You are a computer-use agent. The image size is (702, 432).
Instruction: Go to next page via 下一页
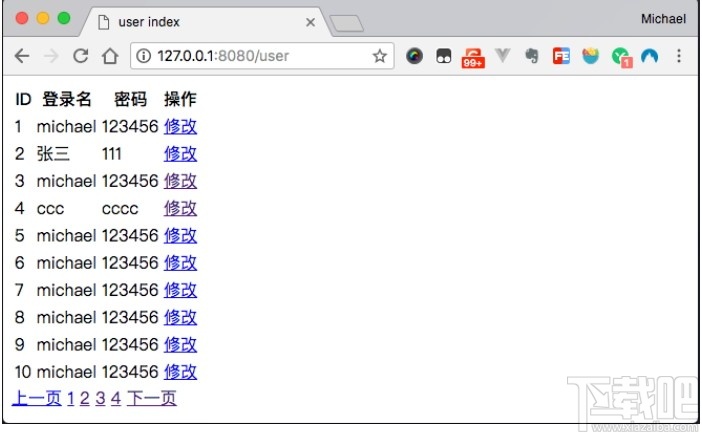[152, 398]
